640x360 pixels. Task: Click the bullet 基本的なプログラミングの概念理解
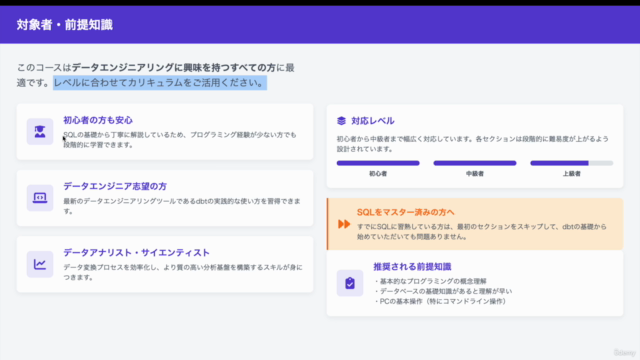coord(430,281)
